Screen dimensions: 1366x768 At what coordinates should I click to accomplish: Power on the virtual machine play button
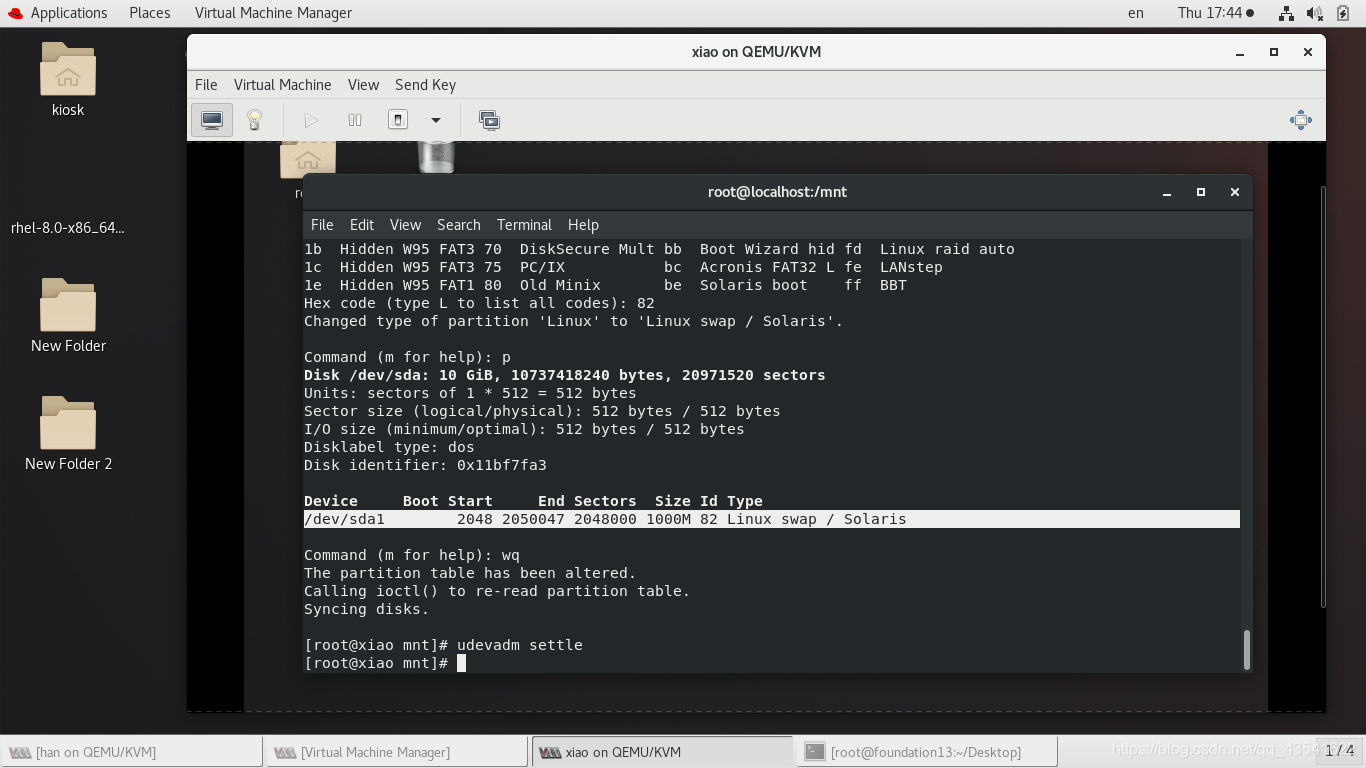311,120
